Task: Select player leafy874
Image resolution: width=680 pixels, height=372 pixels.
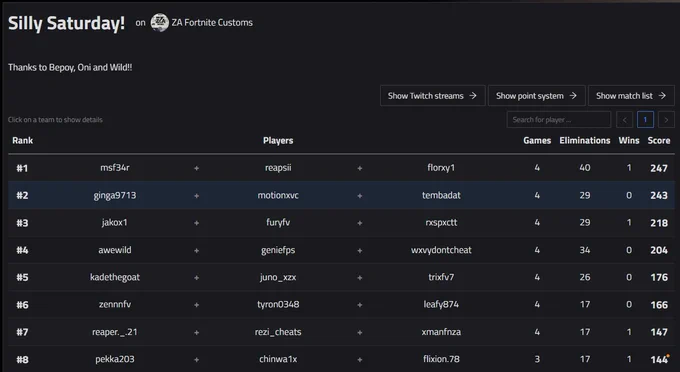Action: (x=441, y=304)
